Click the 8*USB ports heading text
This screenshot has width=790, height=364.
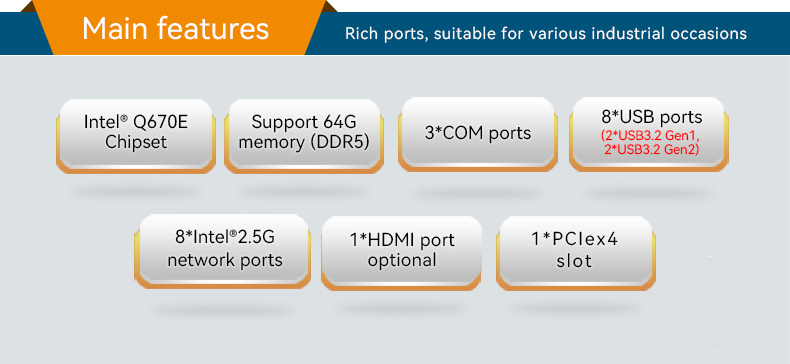coord(651,117)
